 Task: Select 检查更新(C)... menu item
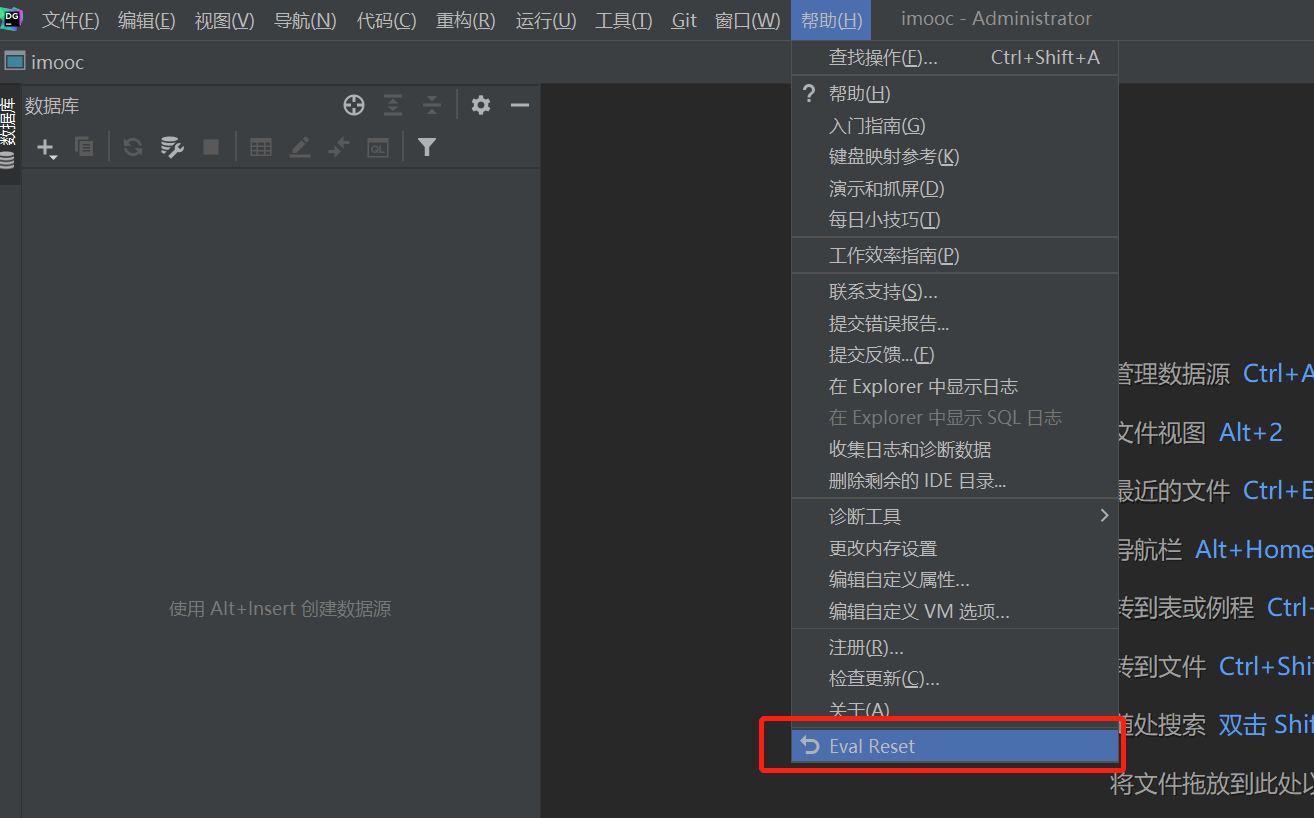pyautogui.click(x=955, y=679)
